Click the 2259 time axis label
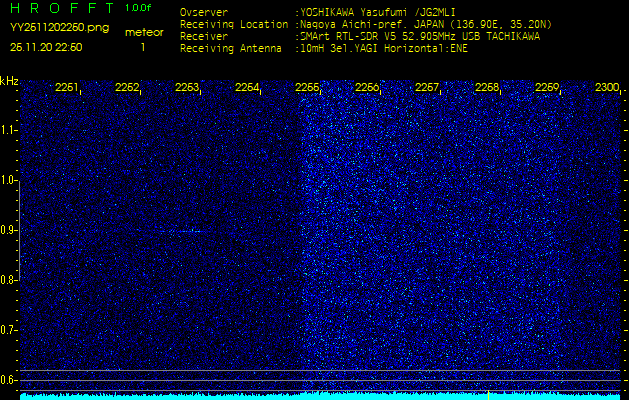This screenshot has width=629, height=400. [x=547, y=87]
